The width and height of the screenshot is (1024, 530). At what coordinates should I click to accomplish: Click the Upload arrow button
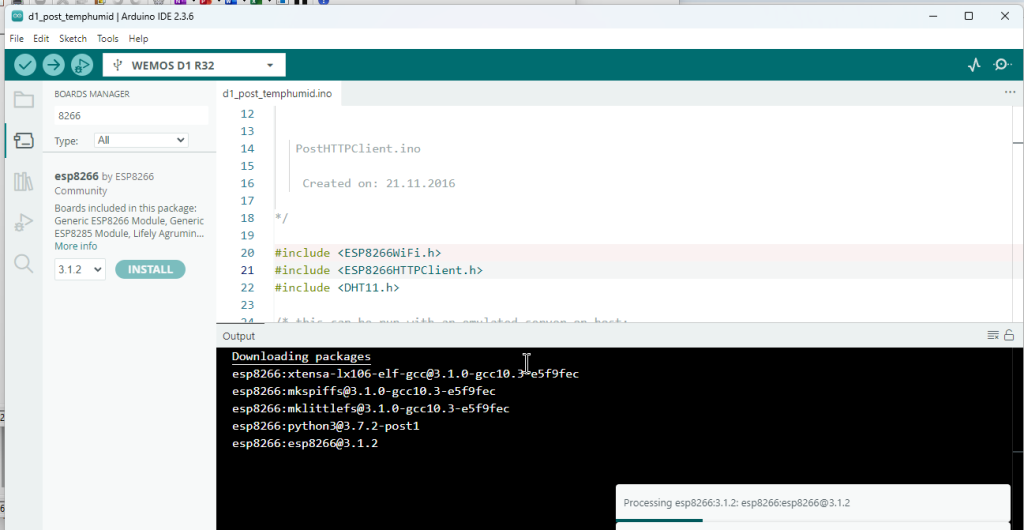[x=53, y=65]
